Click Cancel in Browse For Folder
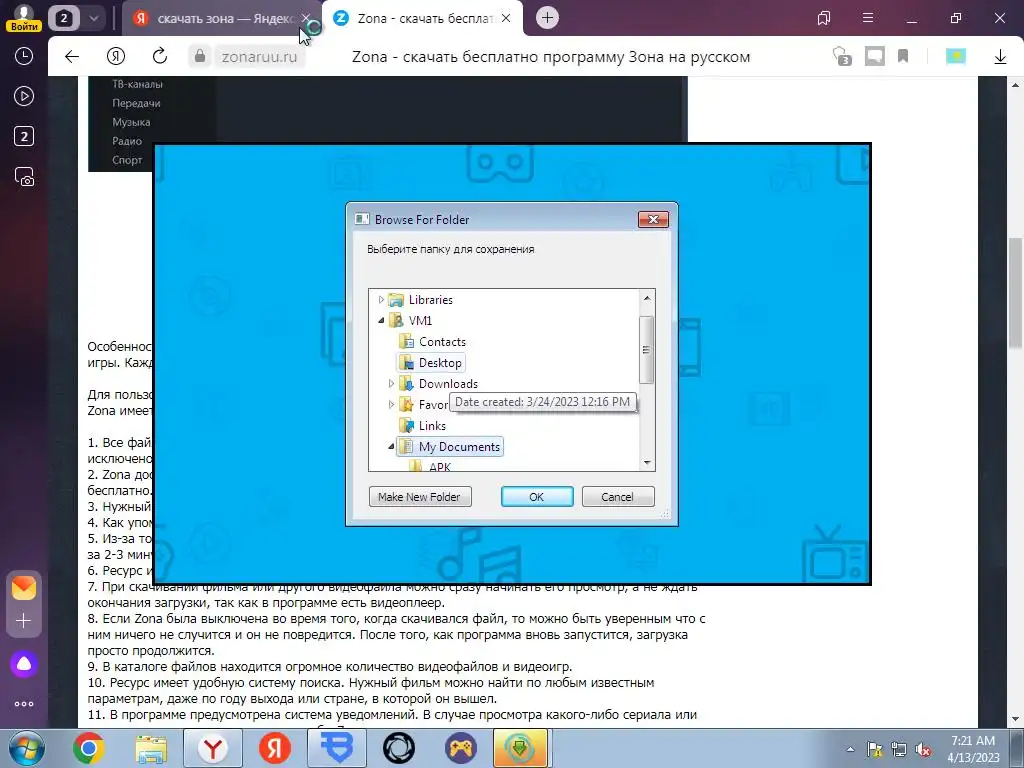 coord(618,496)
